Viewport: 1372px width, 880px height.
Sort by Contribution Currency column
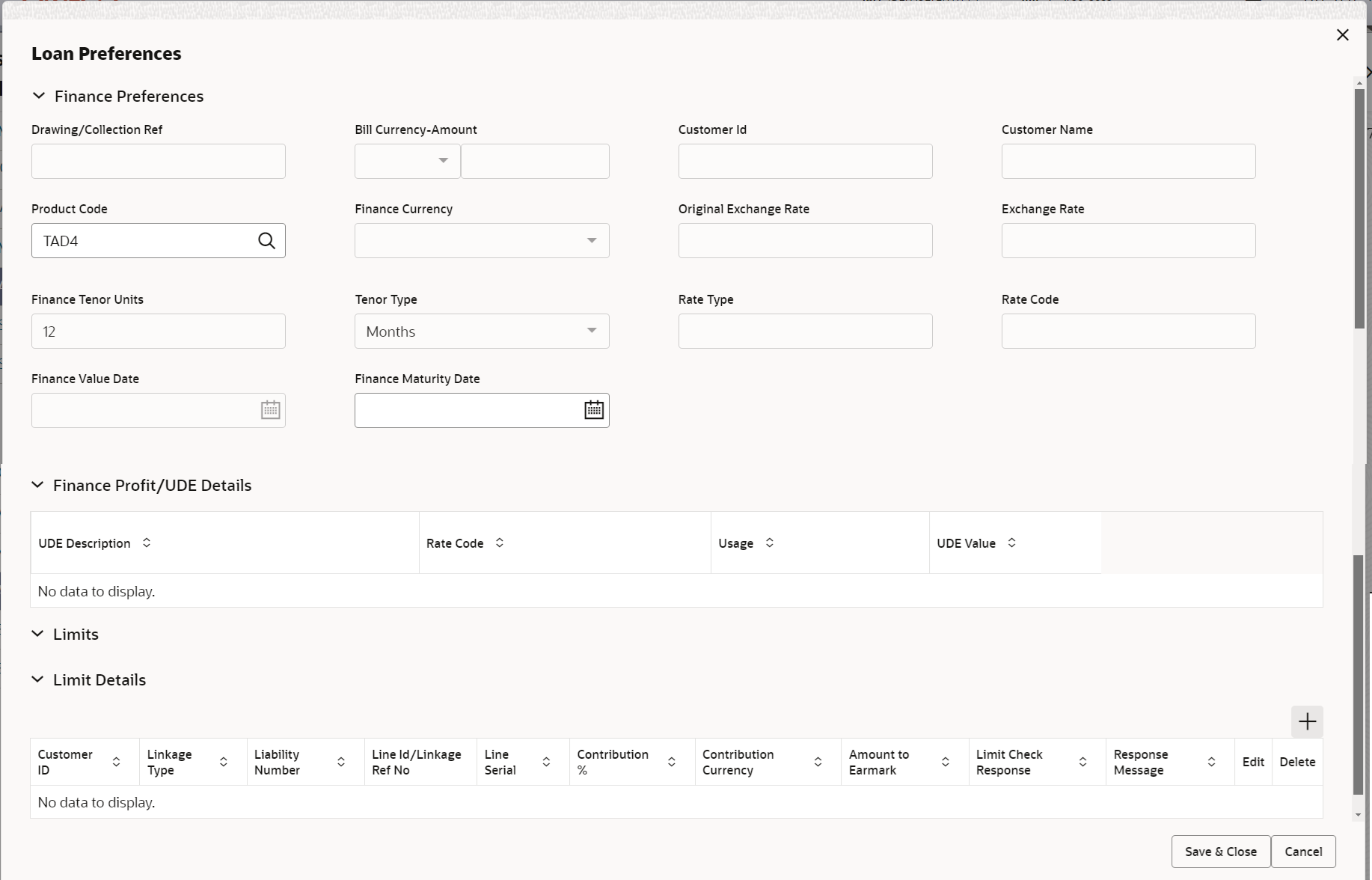tap(818, 762)
